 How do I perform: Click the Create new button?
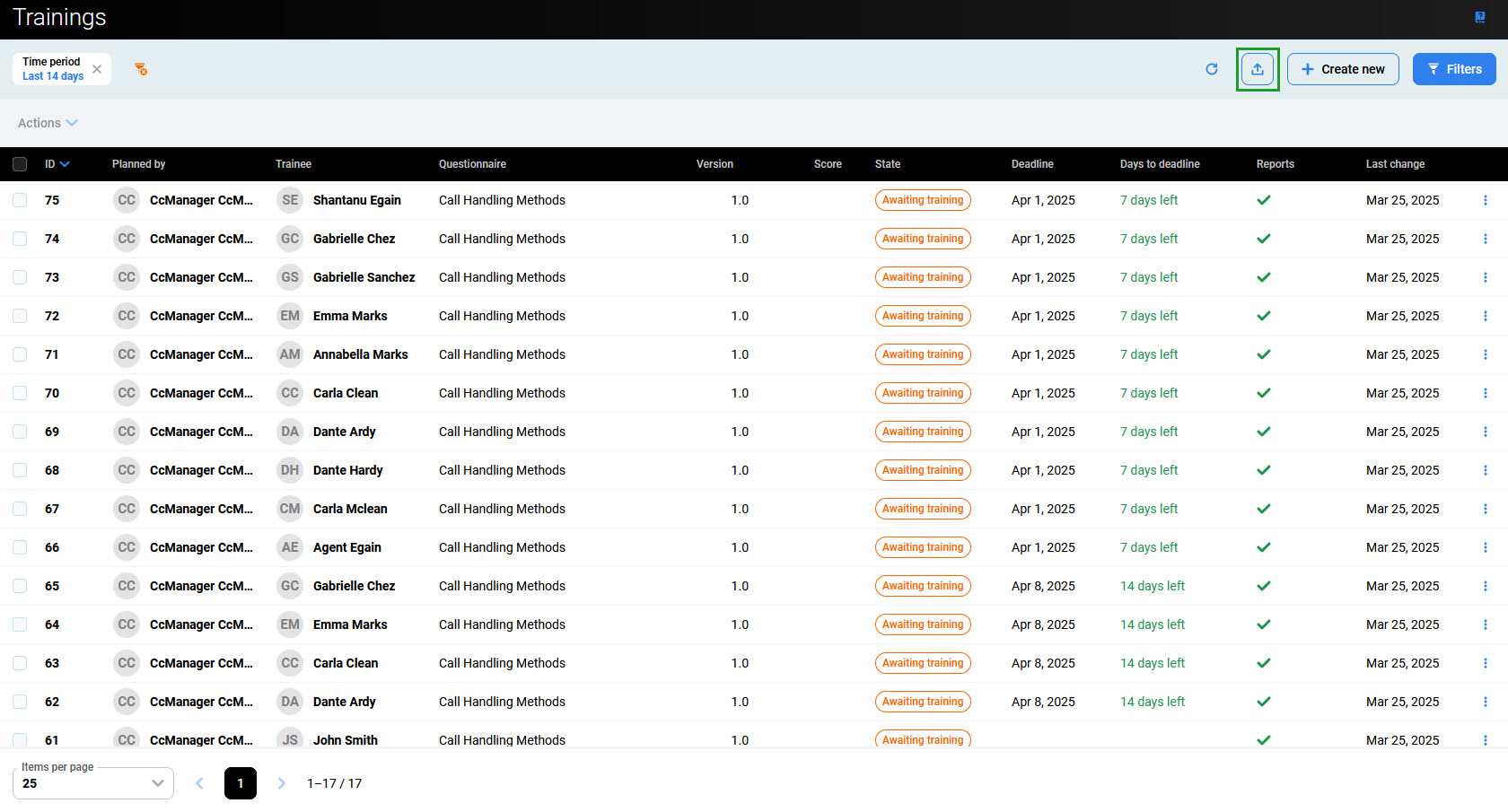click(x=1343, y=69)
